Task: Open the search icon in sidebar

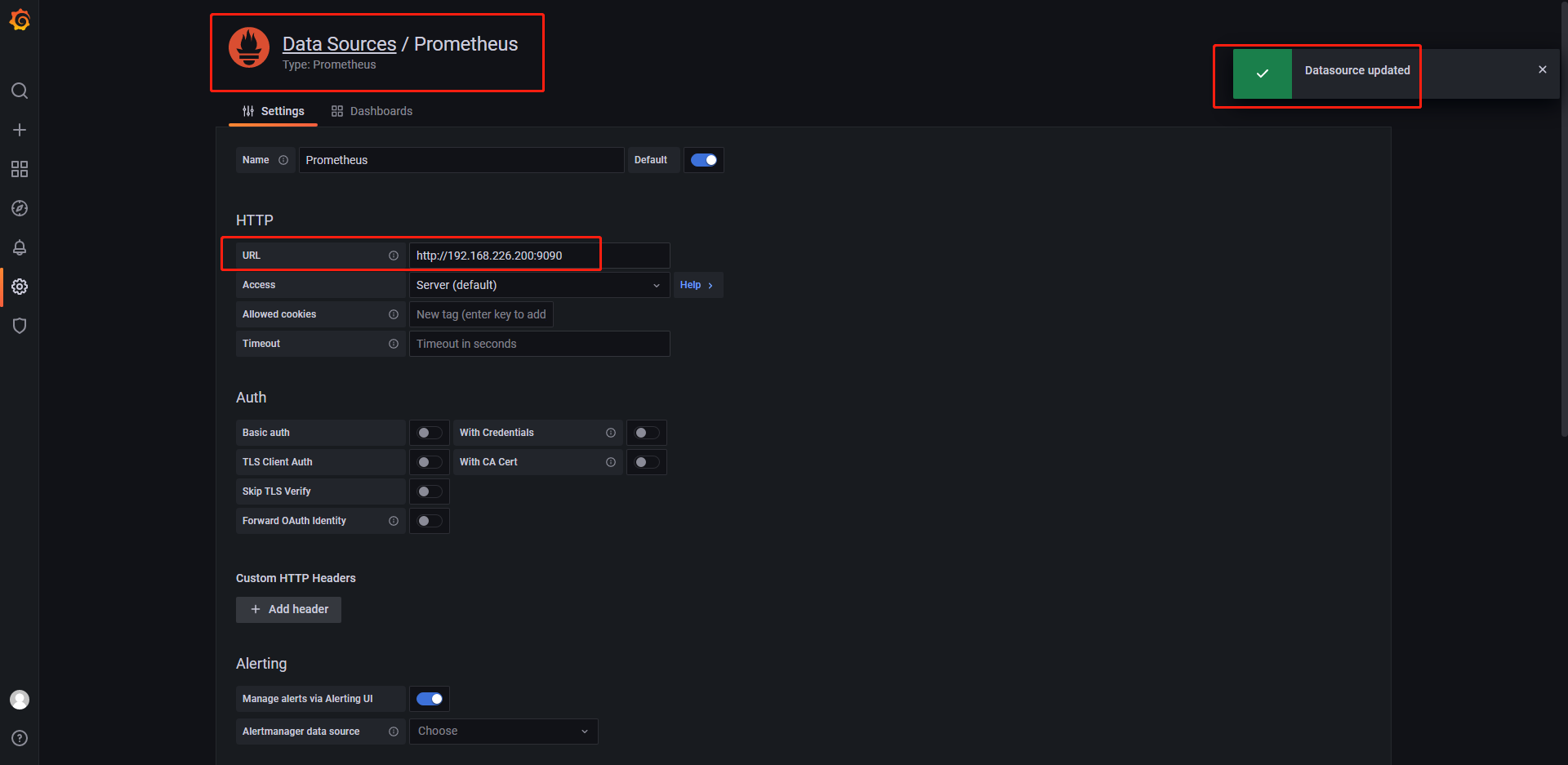Action: [x=20, y=91]
